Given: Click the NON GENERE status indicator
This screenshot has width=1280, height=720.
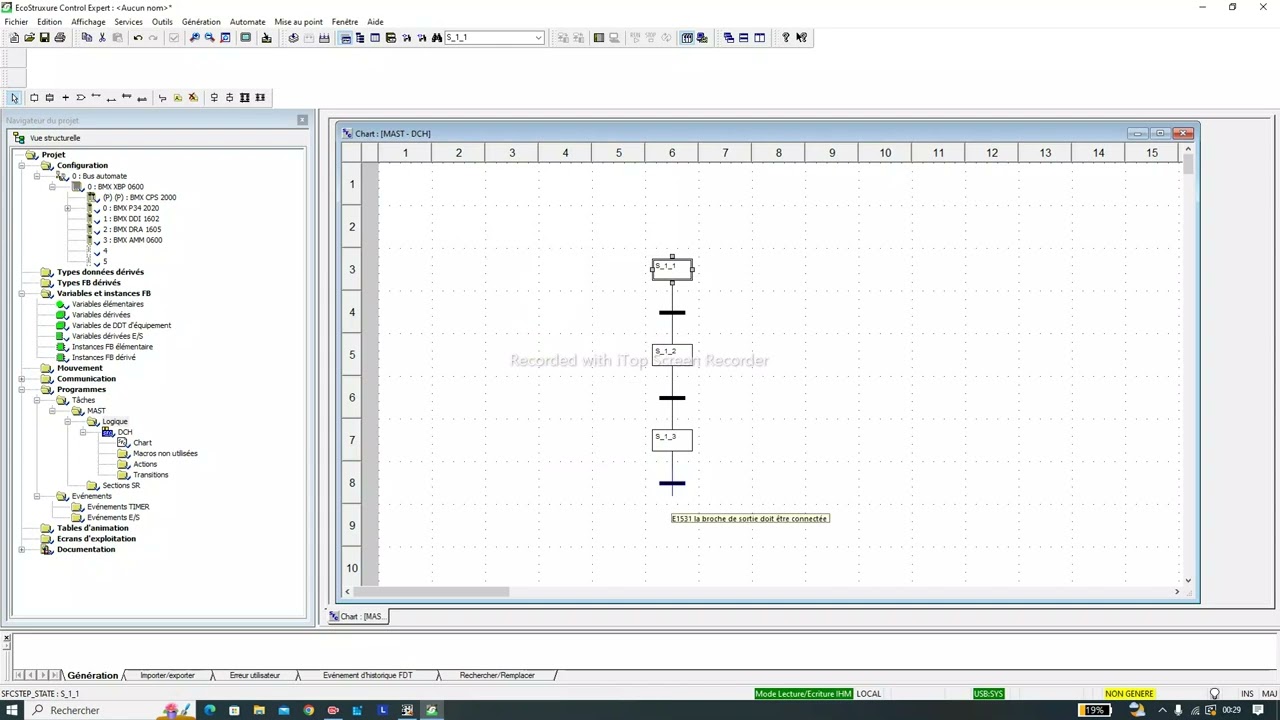Looking at the screenshot, I should (1129, 694).
